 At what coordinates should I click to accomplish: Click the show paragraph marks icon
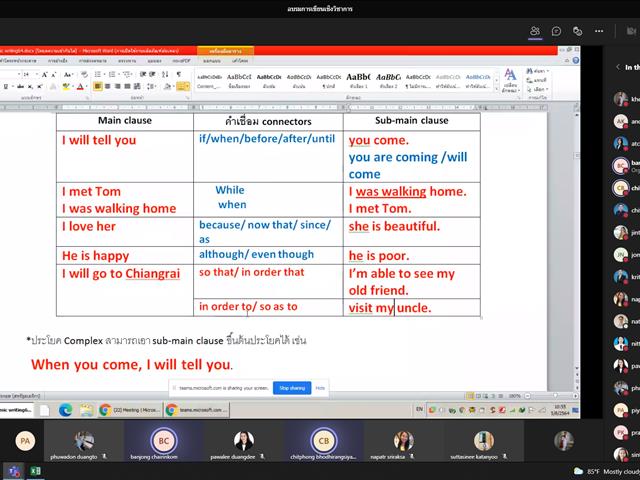pyautogui.click(x=178, y=74)
